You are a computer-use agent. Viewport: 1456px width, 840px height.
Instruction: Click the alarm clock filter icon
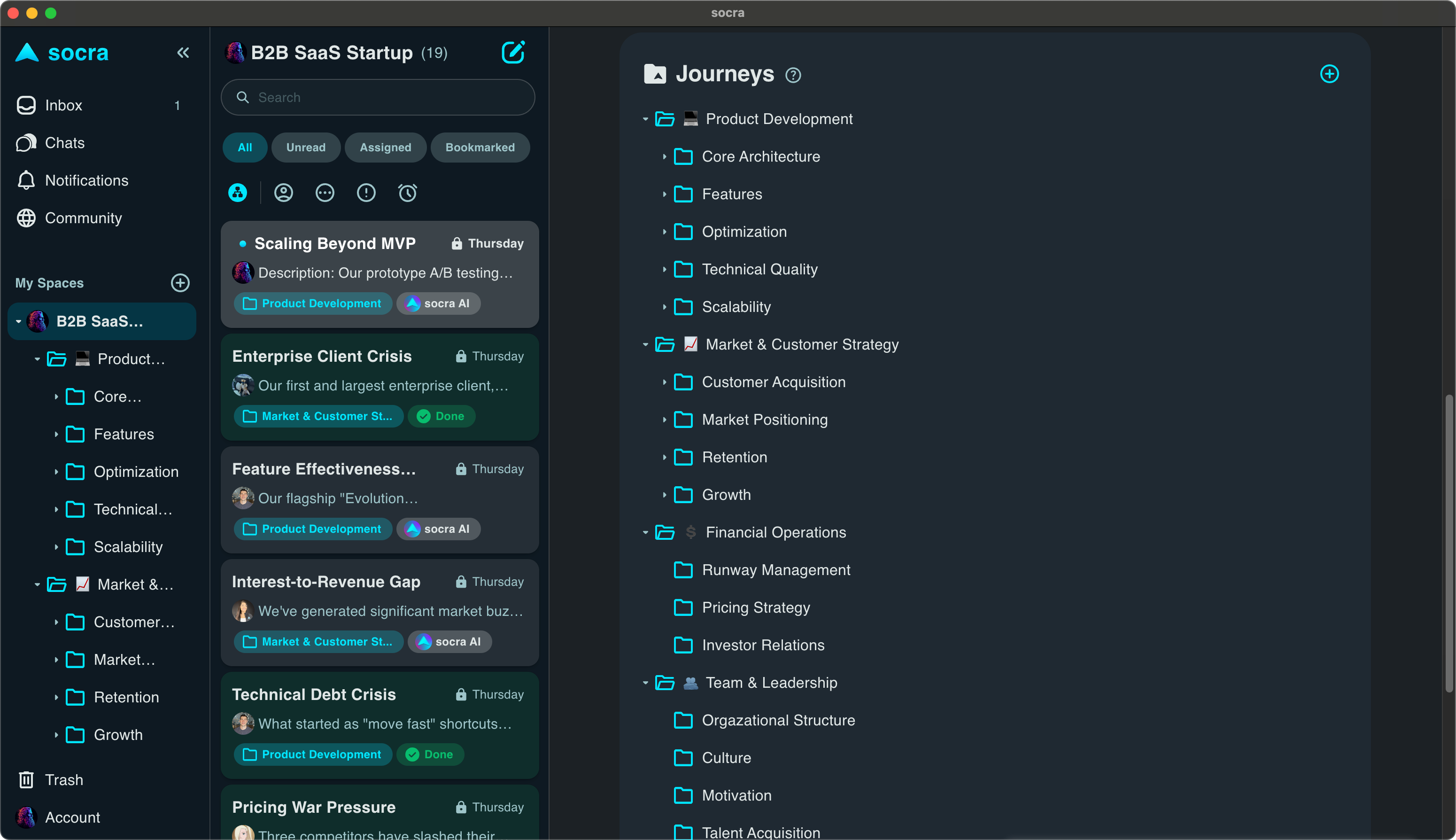(407, 193)
